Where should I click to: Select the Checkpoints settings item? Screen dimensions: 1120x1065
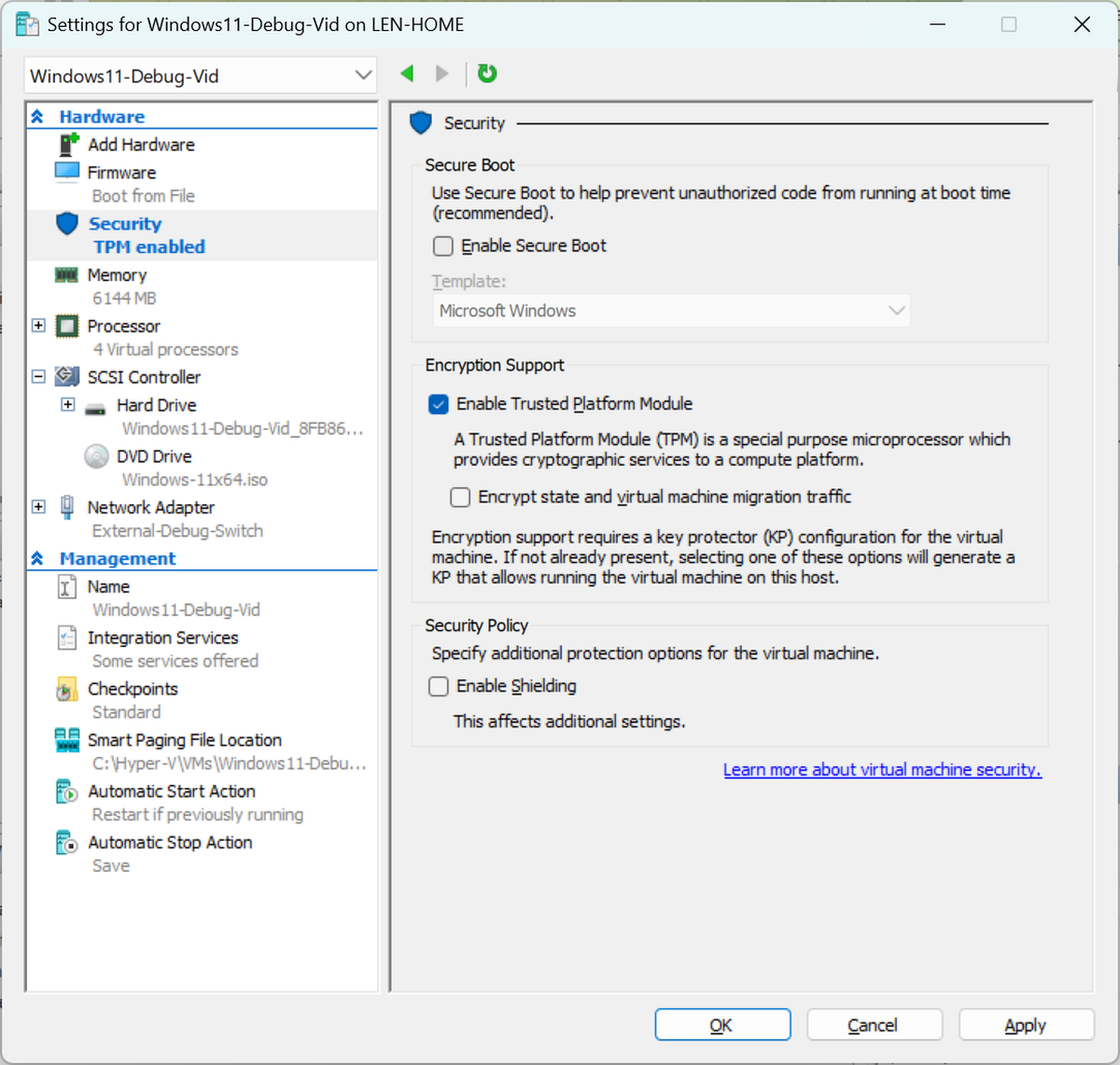point(133,689)
